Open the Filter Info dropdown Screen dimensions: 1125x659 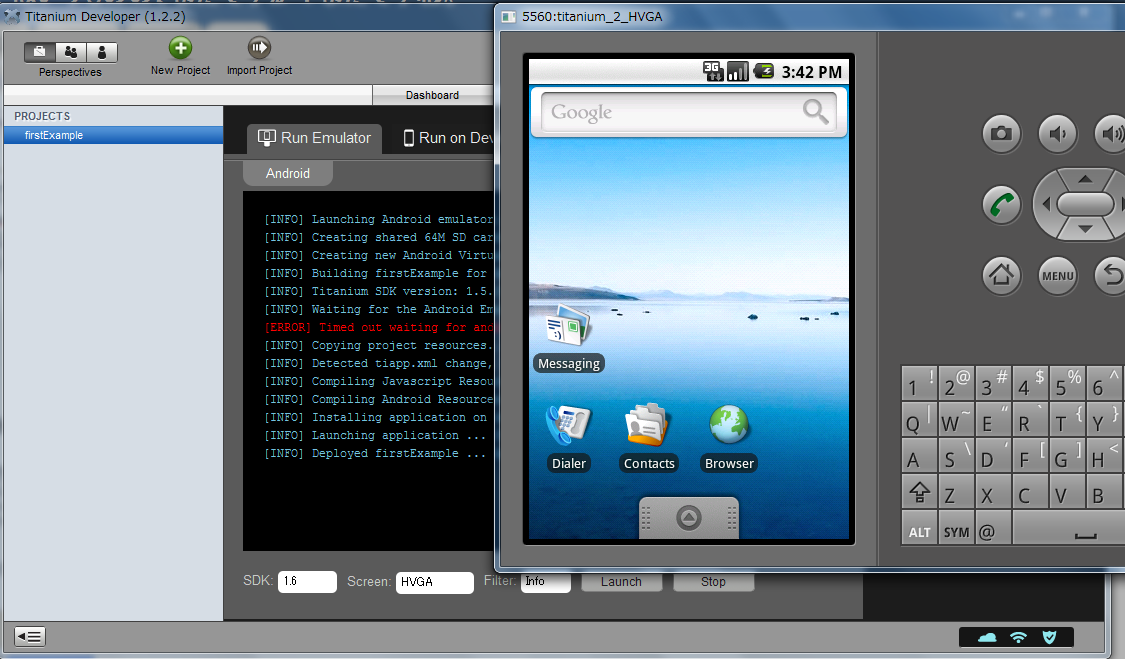point(546,582)
